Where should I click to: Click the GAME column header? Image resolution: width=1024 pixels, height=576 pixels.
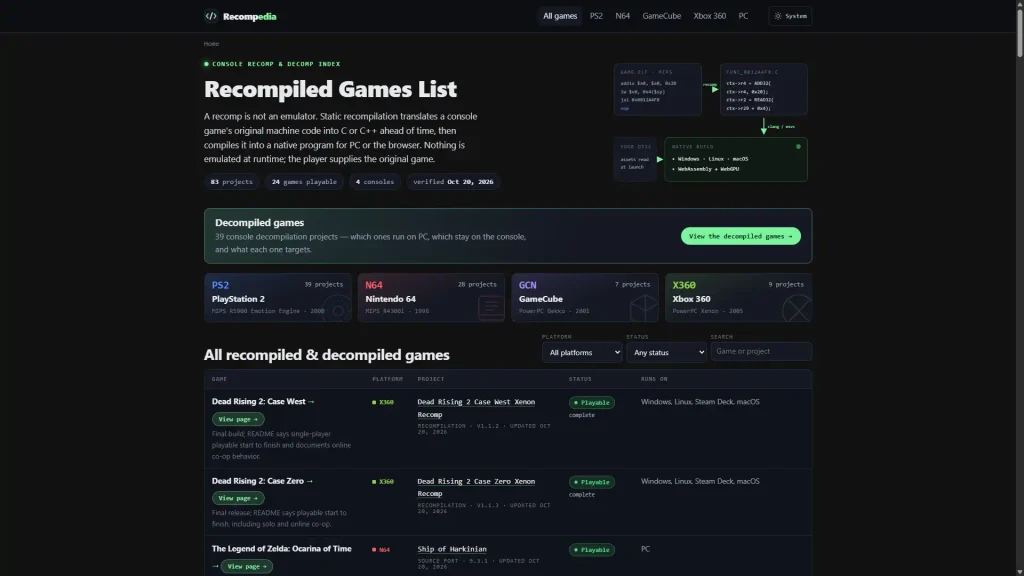(219, 379)
